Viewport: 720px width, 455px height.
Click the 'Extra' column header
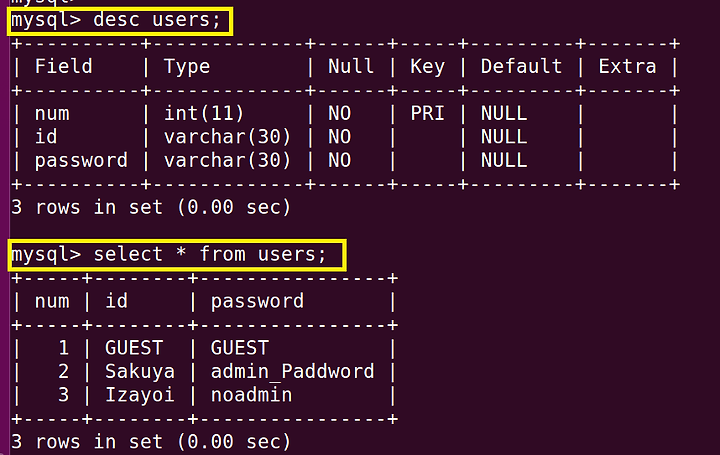pyautogui.click(x=627, y=67)
